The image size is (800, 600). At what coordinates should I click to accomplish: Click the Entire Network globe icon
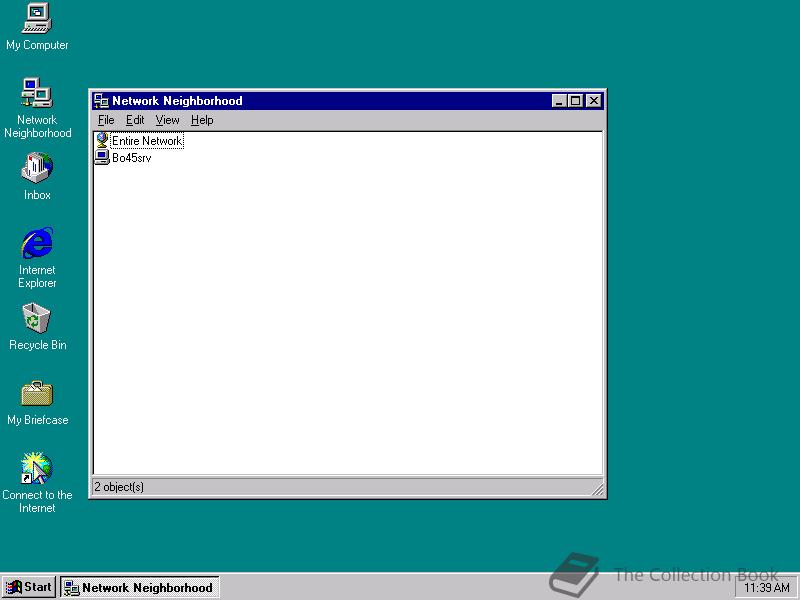102,140
